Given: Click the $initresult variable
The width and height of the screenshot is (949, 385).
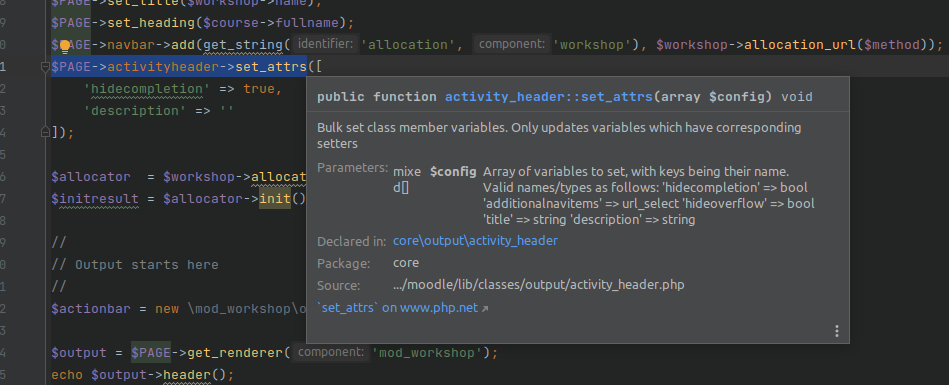Looking at the screenshot, I should pos(95,199).
